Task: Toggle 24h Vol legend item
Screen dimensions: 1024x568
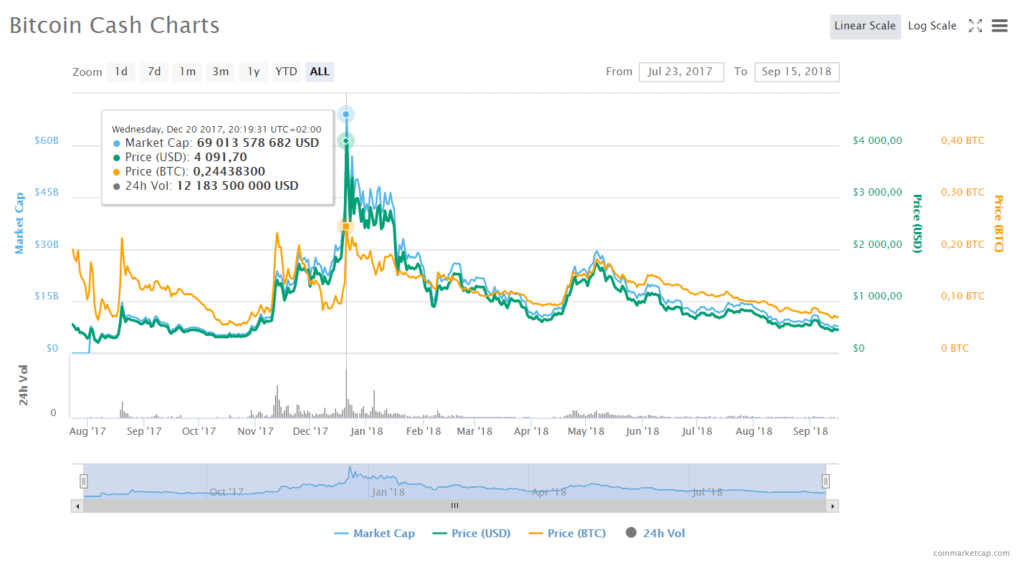Action: click(x=655, y=534)
